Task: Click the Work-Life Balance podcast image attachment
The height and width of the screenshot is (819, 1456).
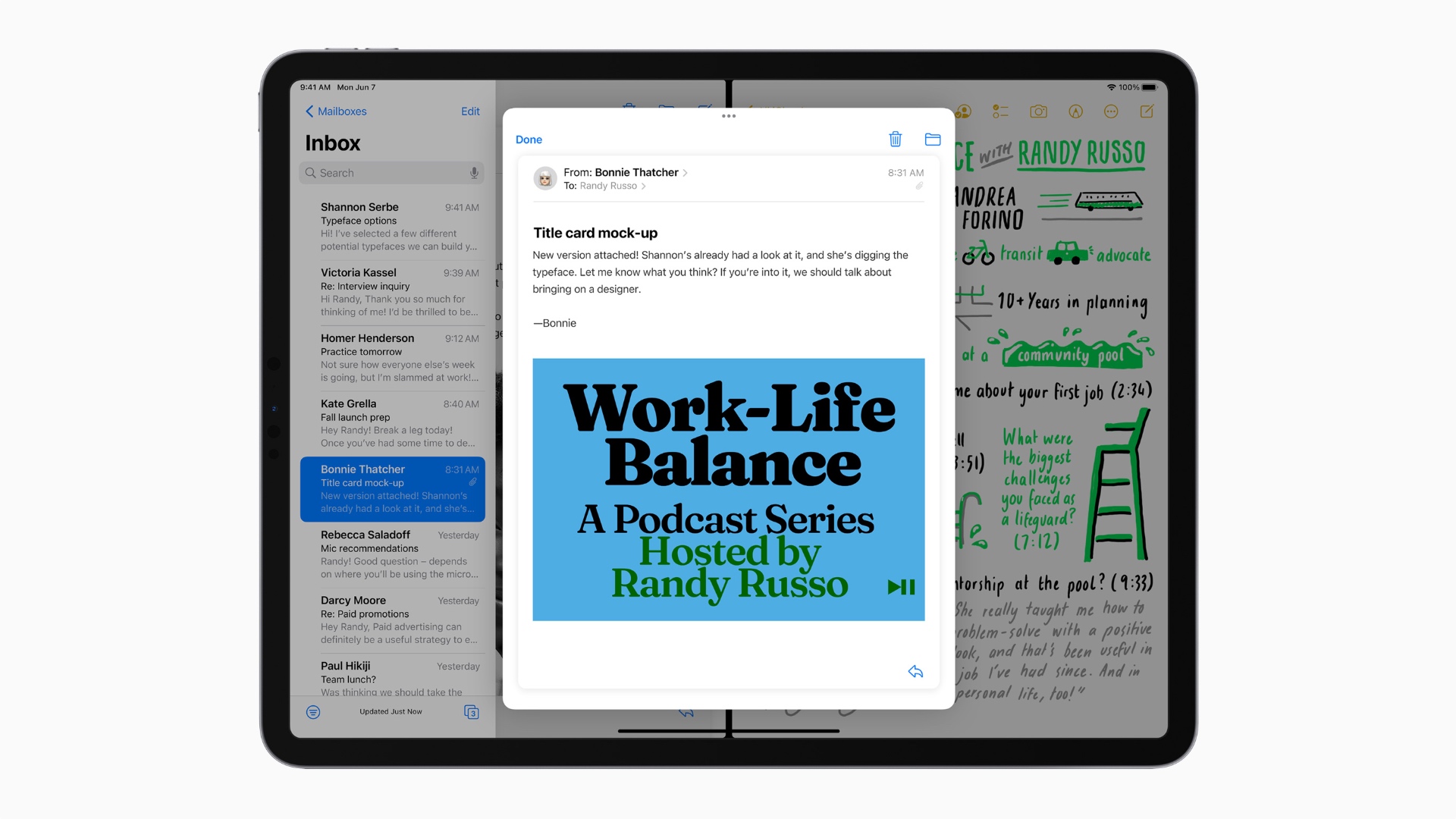Action: pyautogui.click(x=728, y=489)
